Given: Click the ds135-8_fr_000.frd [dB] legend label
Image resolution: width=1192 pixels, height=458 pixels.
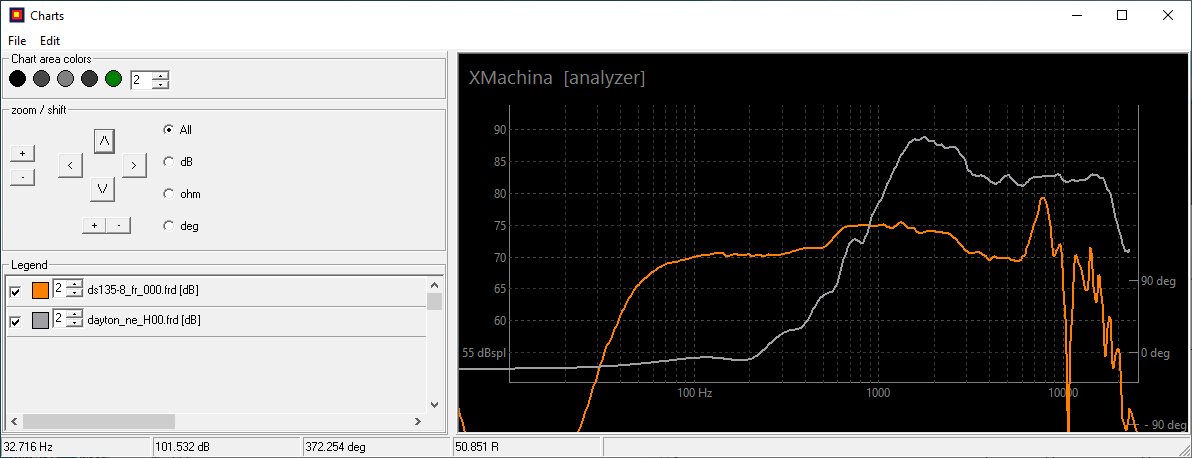Looking at the screenshot, I should [144, 290].
